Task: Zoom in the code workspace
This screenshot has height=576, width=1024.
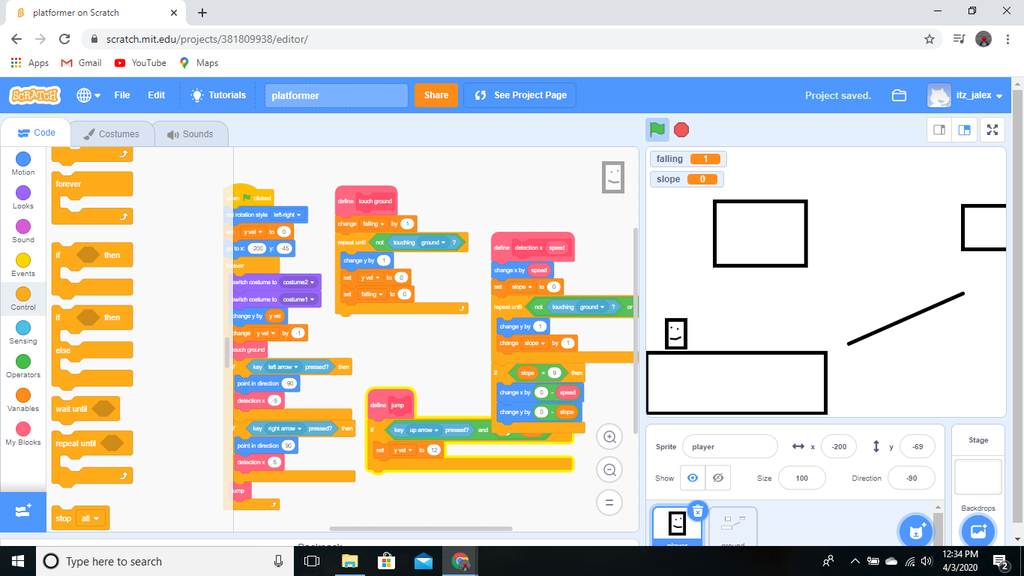Action: [x=609, y=437]
